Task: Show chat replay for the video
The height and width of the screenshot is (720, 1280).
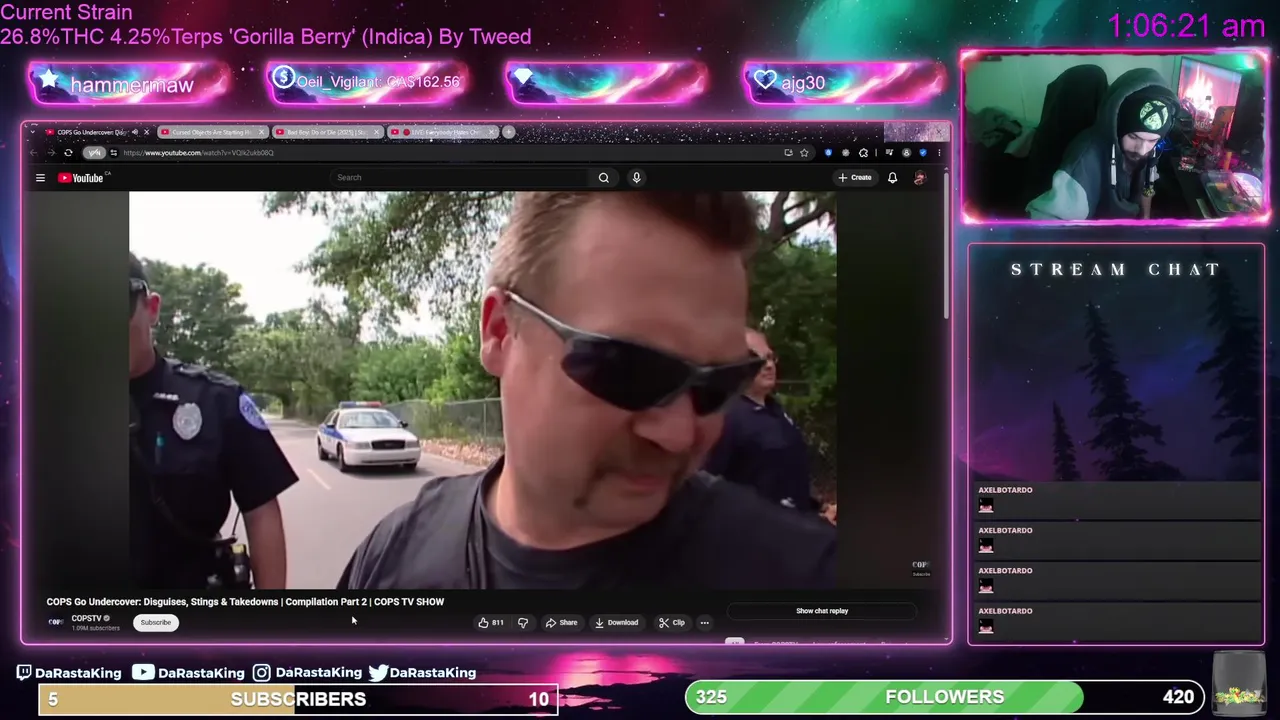Action: coord(822,611)
